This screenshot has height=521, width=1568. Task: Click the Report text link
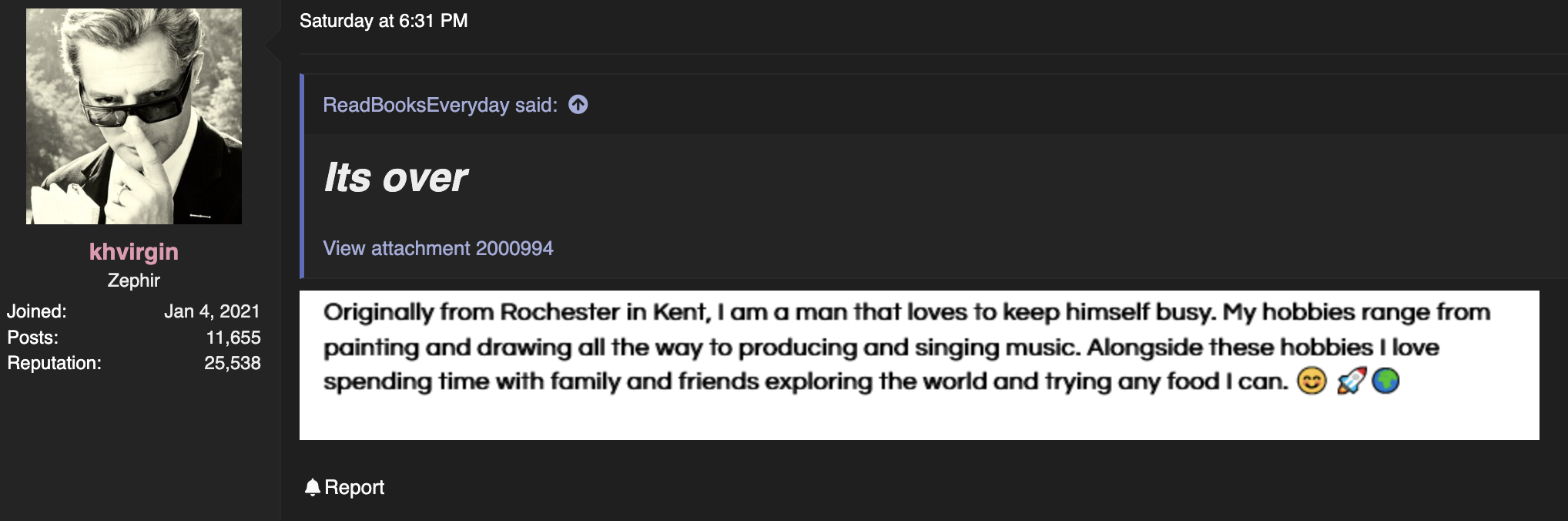pyautogui.click(x=354, y=487)
